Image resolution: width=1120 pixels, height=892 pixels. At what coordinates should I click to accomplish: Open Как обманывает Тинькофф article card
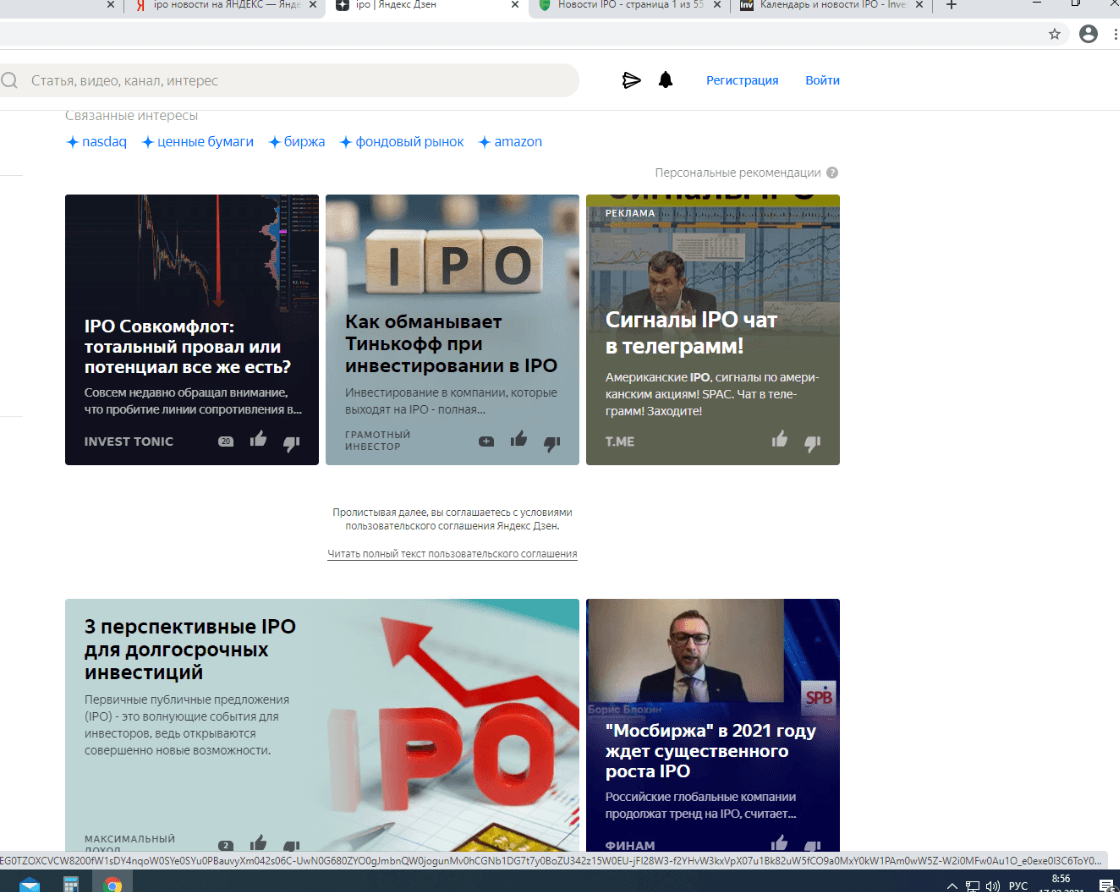click(x=452, y=329)
